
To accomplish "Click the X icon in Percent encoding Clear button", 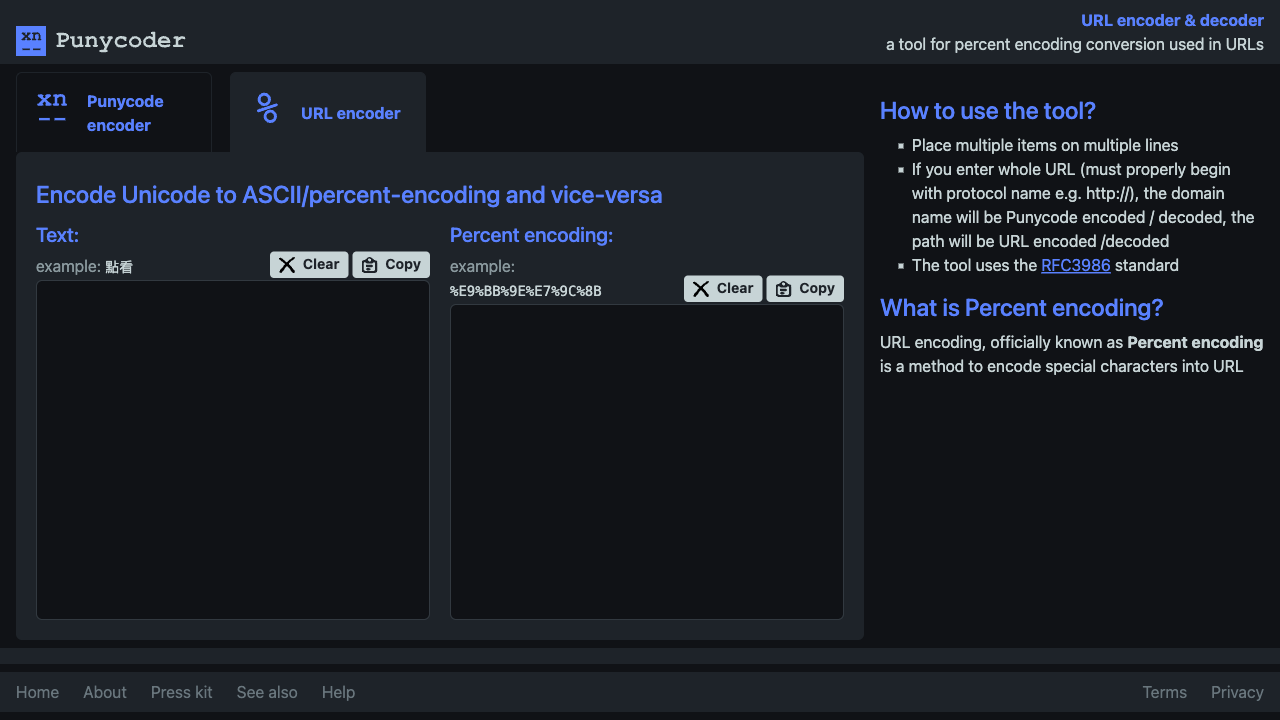I will pos(701,289).
